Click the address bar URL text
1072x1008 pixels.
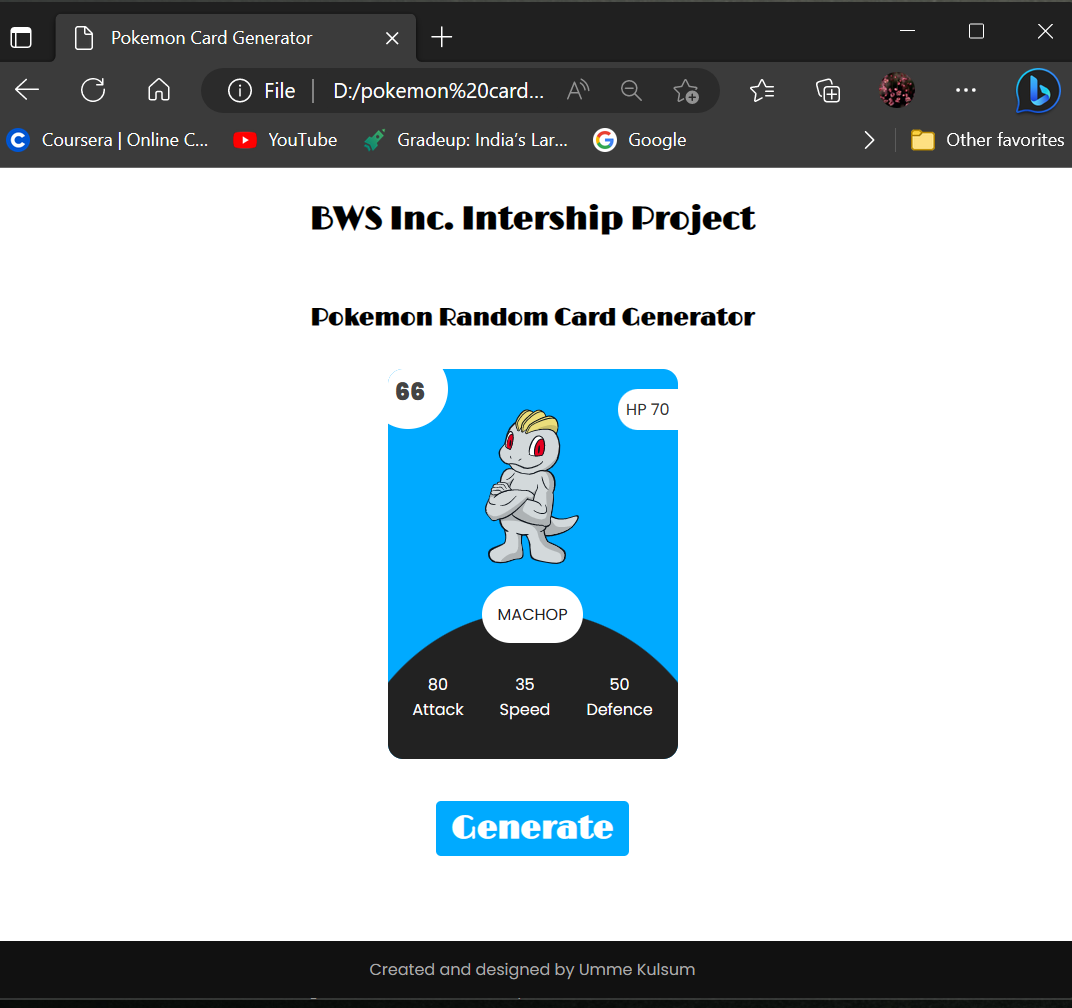pos(438,90)
